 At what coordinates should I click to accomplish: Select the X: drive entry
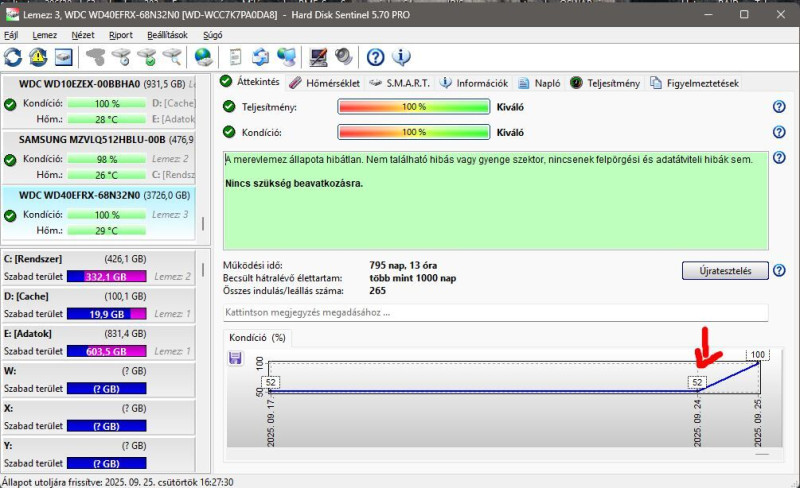tap(99, 417)
